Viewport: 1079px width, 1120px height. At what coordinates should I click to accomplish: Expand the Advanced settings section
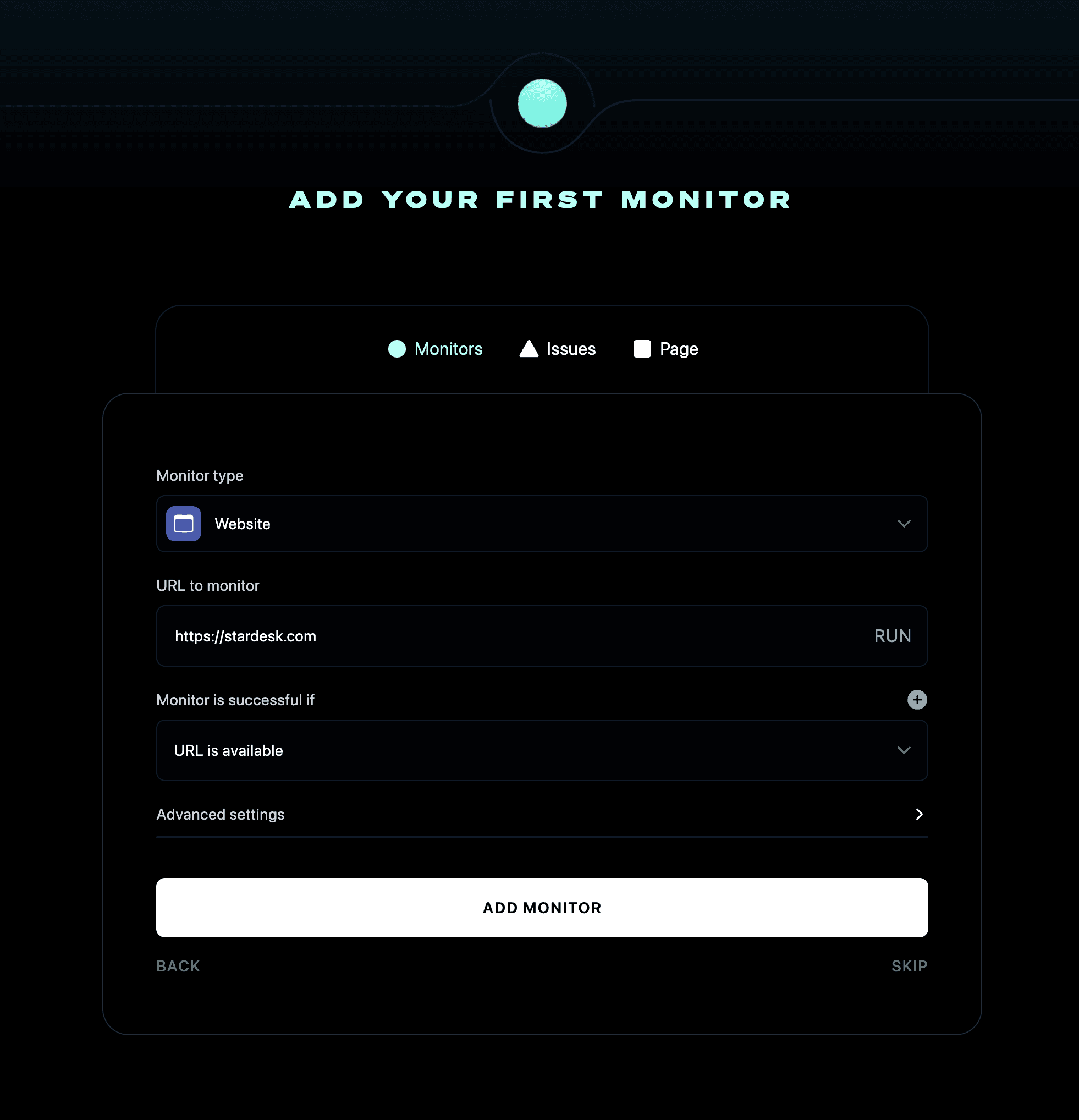pos(542,814)
